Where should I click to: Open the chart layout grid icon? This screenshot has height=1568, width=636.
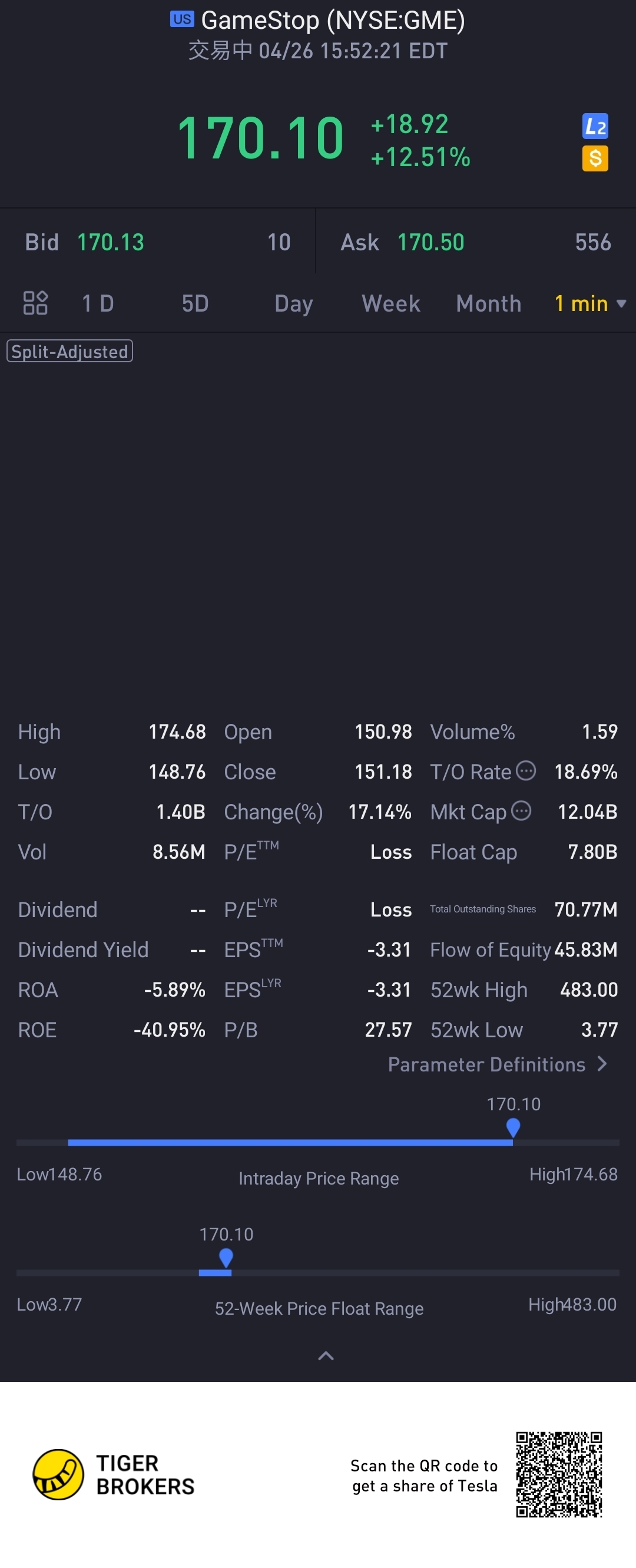[35, 303]
